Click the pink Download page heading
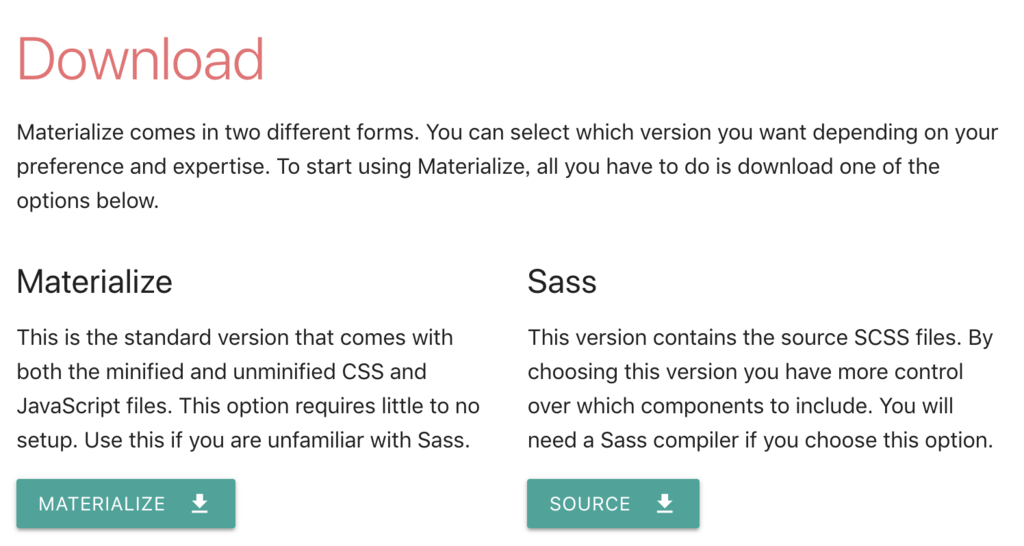The height and width of the screenshot is (546, 1024). click(x=140, y=59)
